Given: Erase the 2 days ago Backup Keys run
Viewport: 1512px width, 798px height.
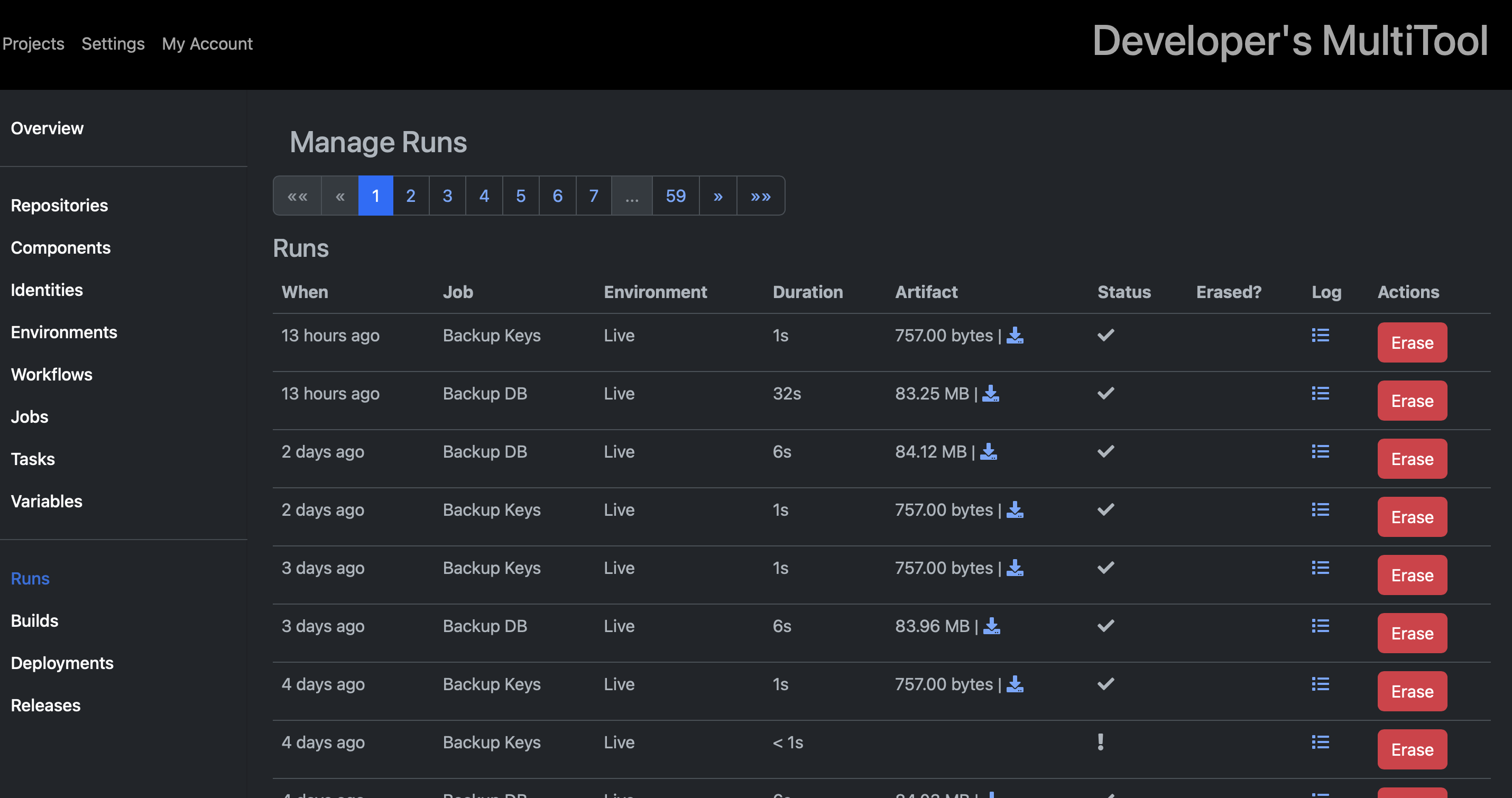Looking at the screenshot, I should pyautogui.click(x=1412, y=517).
